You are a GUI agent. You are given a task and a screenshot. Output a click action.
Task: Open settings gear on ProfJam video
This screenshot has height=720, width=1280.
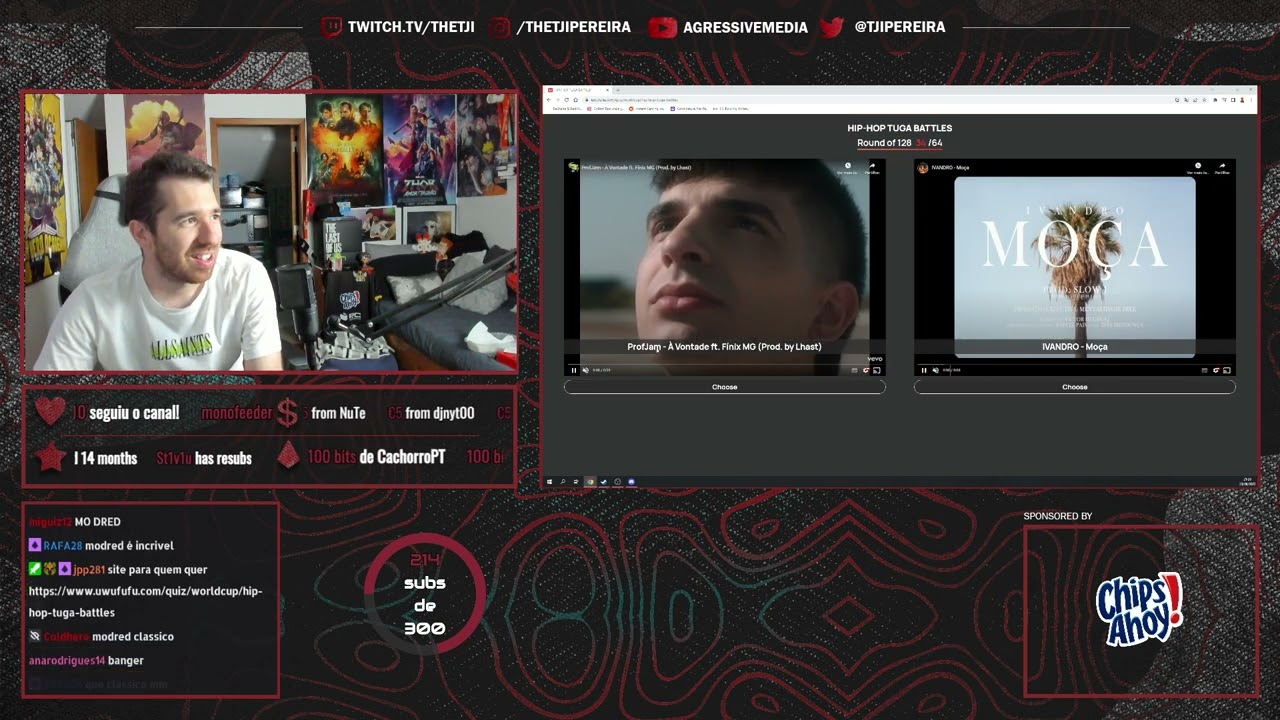point(865,370)
